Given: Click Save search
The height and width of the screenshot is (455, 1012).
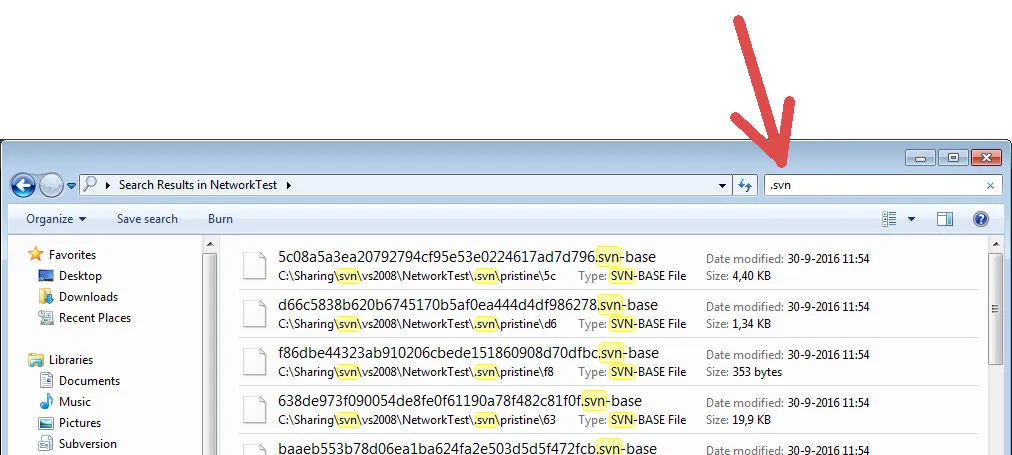Looking at the screenshot, I should tap(147, 219).
